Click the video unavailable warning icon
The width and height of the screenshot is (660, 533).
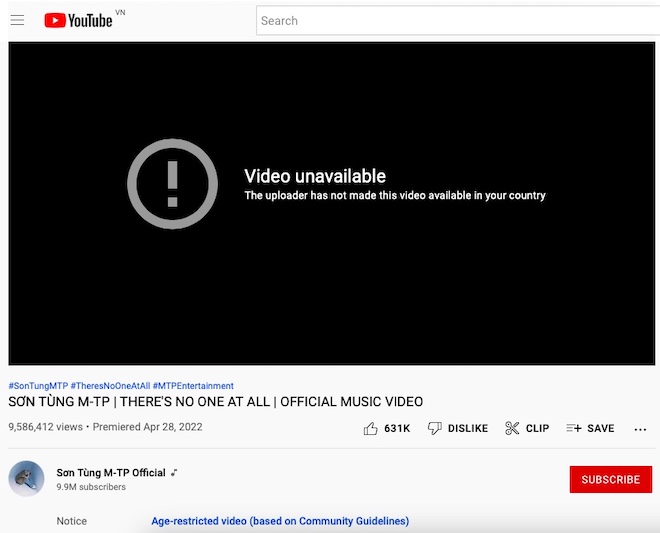coord(173,184)
